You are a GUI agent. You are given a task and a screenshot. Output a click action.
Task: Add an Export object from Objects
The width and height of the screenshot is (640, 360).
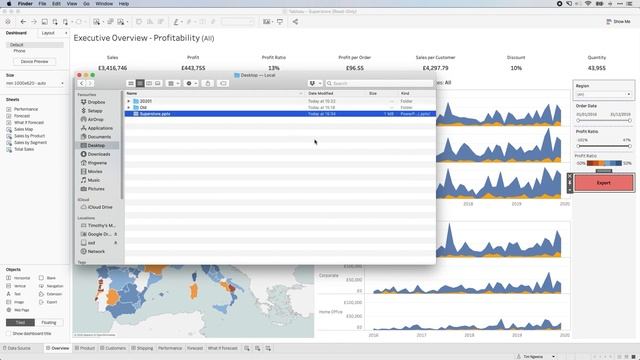click(48, 302)
